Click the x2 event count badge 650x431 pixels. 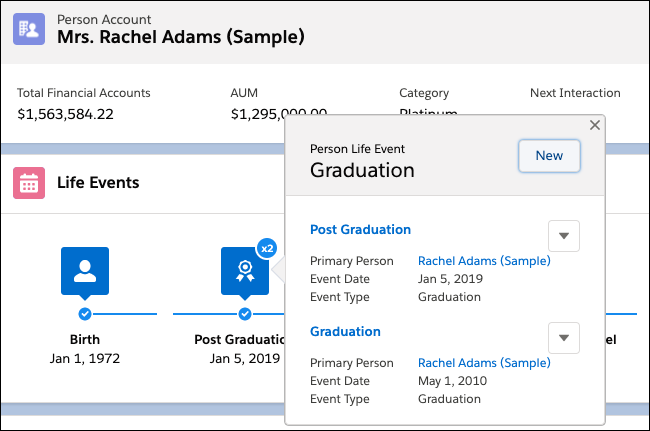point(267,247)
